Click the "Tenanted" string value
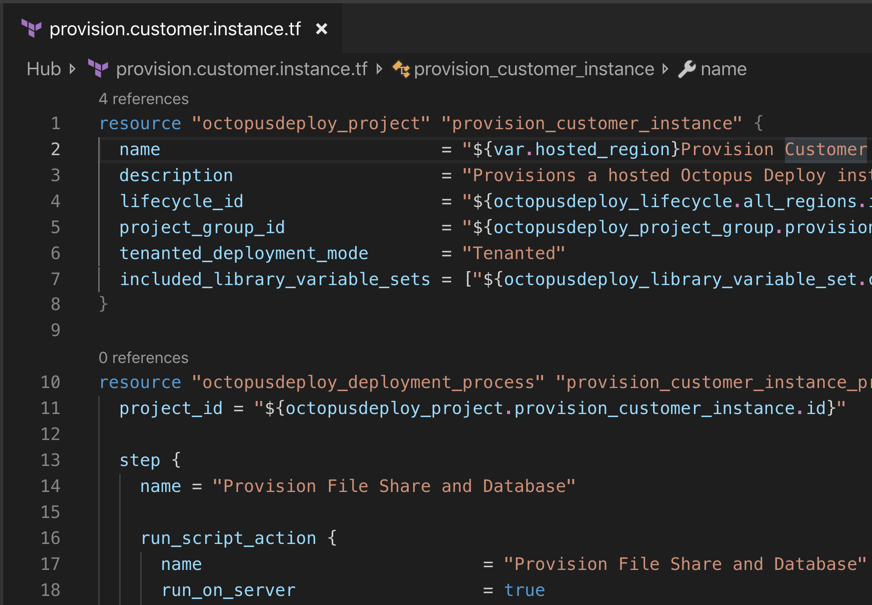Viewport: 872px width, 605px height. point(514,253)
